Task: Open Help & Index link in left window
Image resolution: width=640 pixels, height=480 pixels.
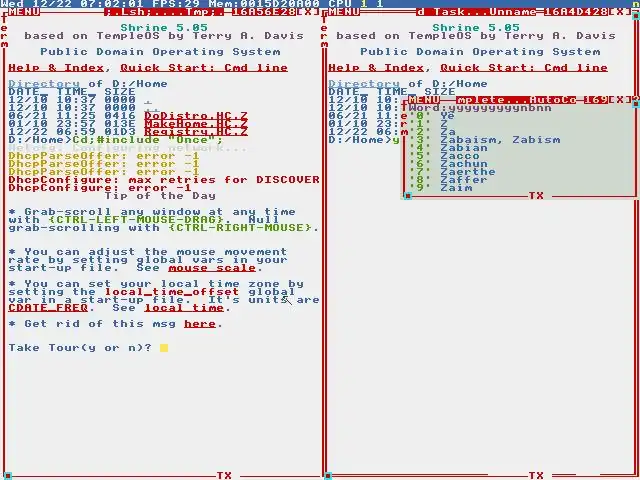Action: pos(56,68)
